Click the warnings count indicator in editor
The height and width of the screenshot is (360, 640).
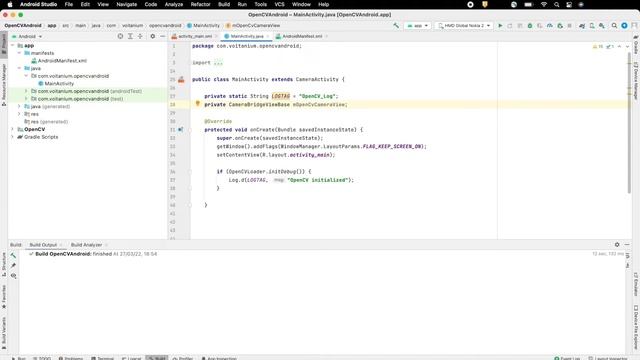(598, 47)
